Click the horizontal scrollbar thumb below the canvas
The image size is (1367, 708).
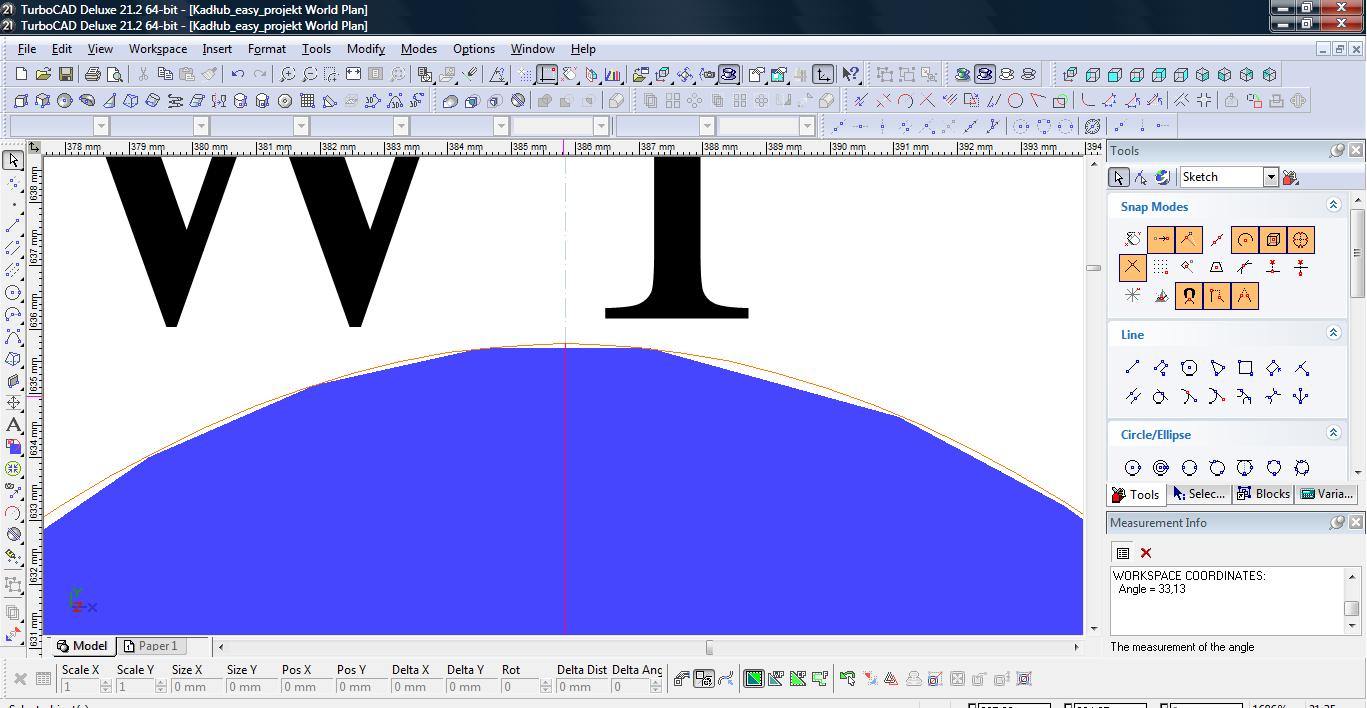[x=709, y=647]
